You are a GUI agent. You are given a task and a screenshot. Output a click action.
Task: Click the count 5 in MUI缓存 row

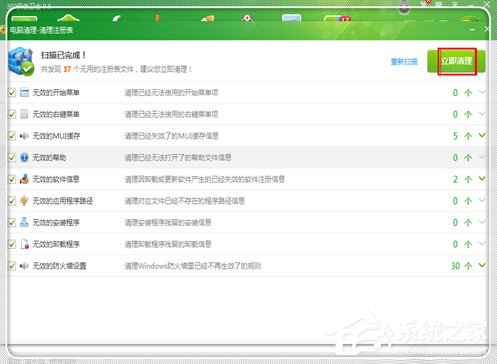(x=455, y=136)
